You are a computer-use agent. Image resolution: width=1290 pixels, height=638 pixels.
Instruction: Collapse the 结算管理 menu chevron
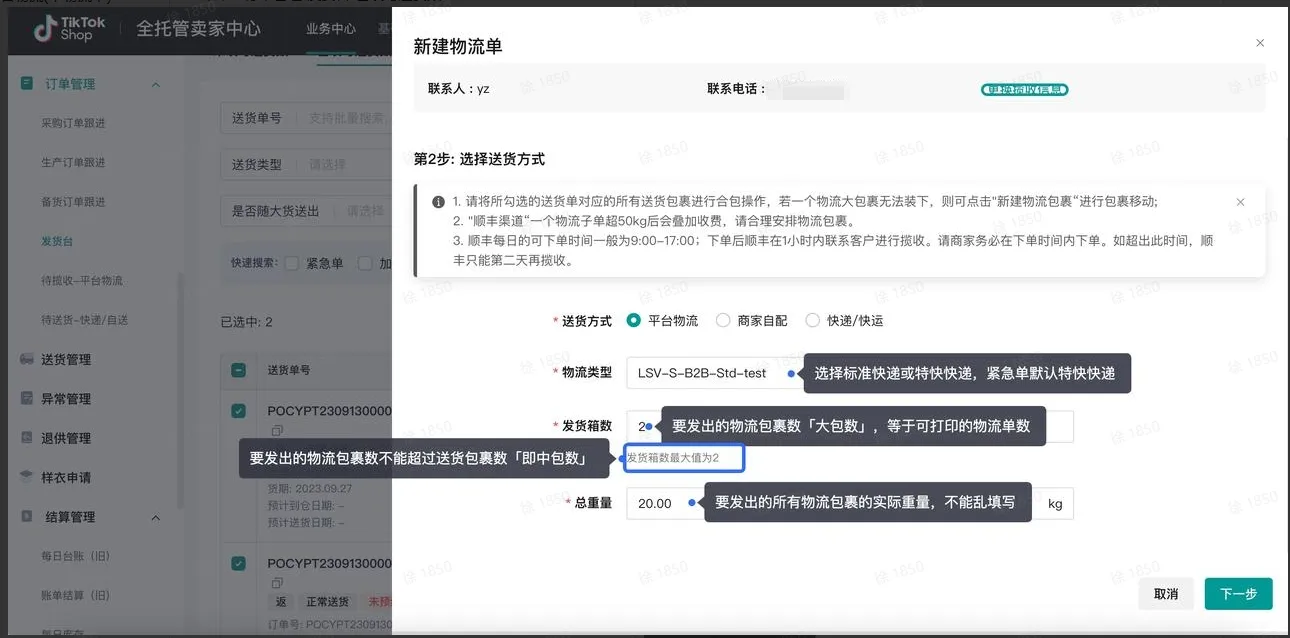tap(155, 518)
